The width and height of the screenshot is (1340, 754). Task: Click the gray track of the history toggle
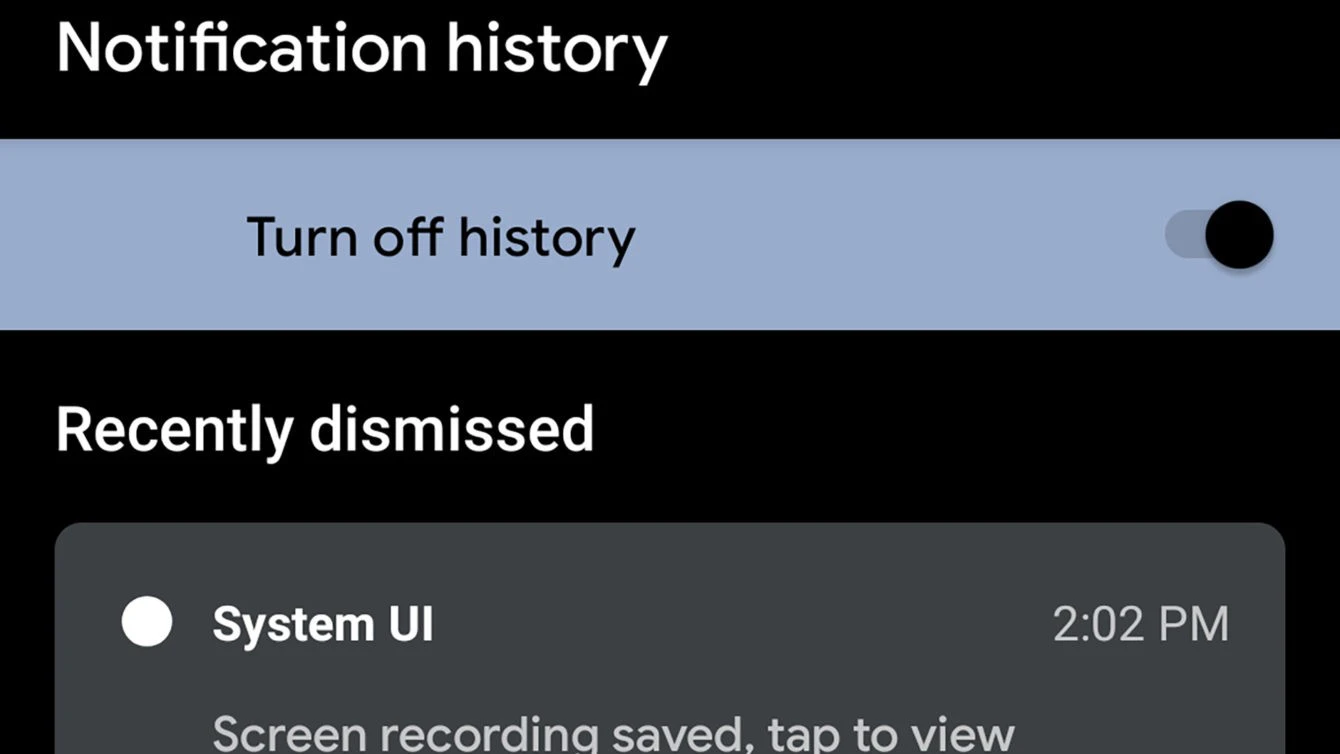pos(1184,237)
